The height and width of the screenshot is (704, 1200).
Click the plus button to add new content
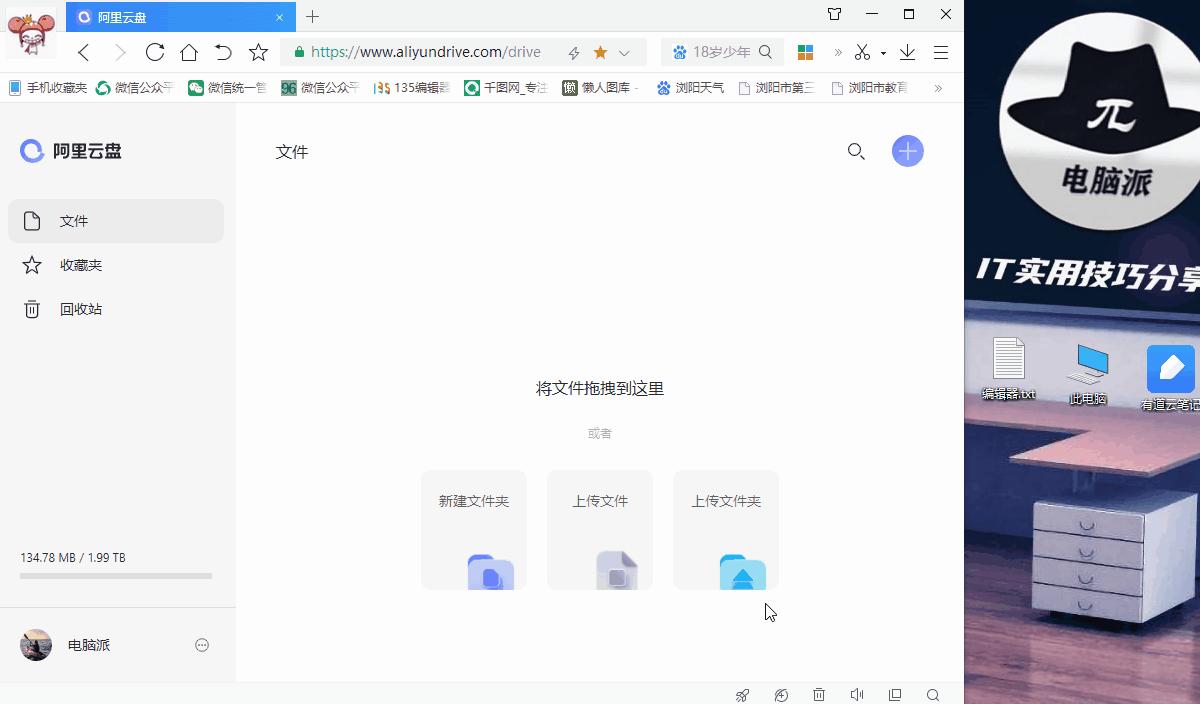coord(907,151)
